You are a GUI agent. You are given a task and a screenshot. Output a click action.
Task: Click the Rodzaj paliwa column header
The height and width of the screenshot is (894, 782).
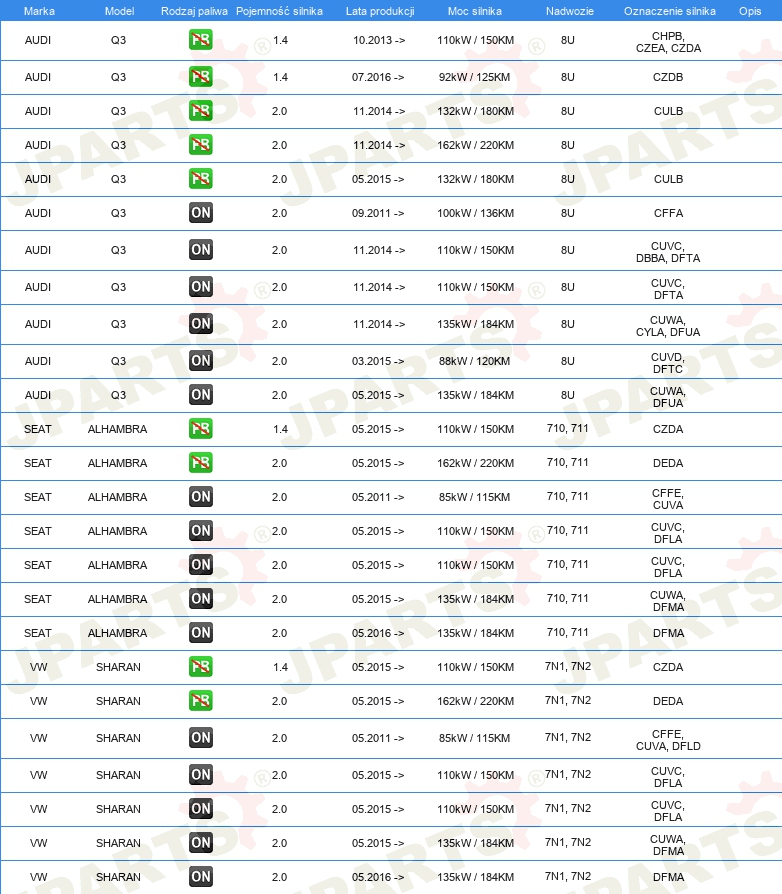coord(194,11)
